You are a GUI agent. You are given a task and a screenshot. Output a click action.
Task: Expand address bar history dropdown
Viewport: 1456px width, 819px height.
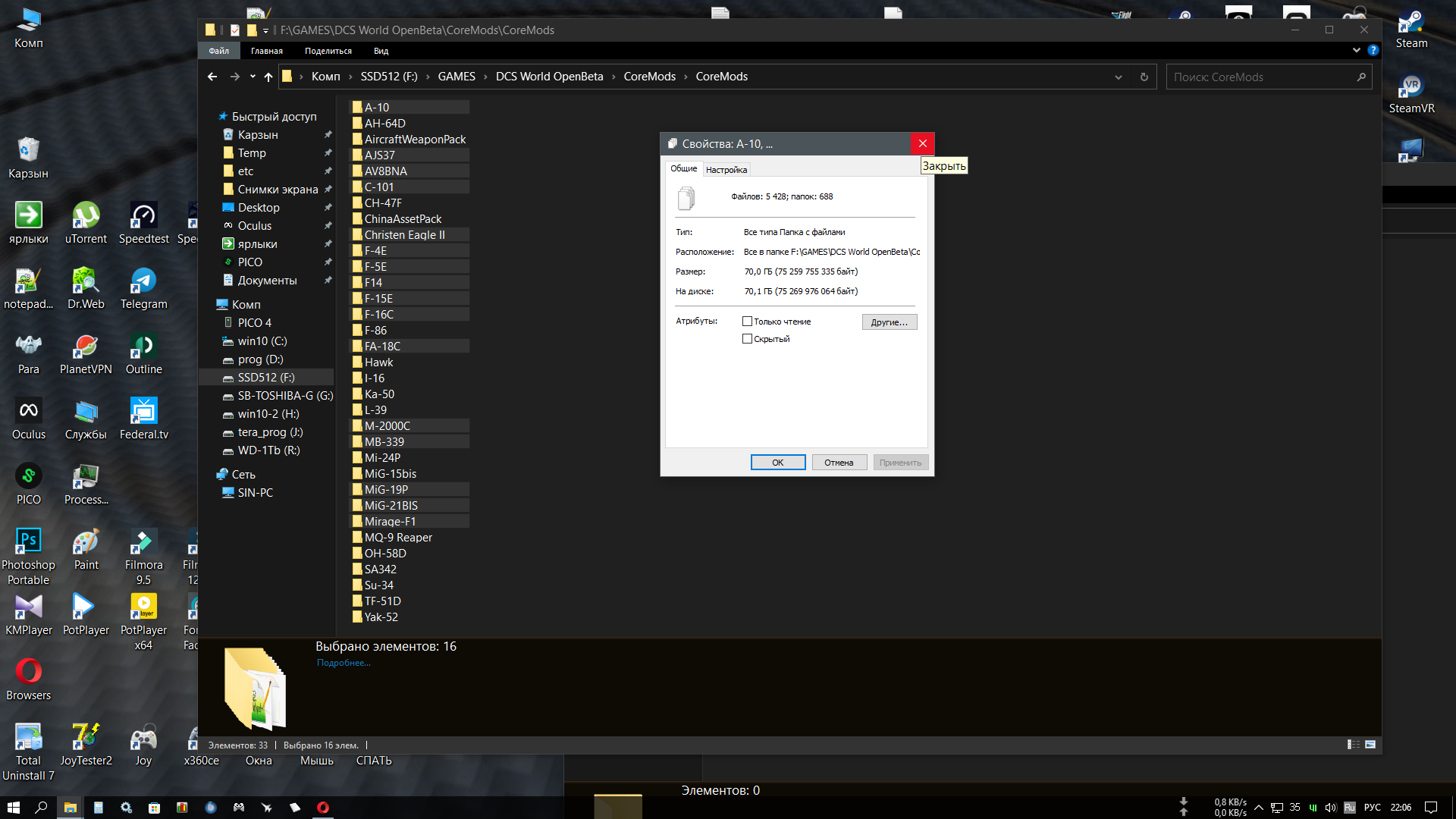click(x=1119, y=77)
